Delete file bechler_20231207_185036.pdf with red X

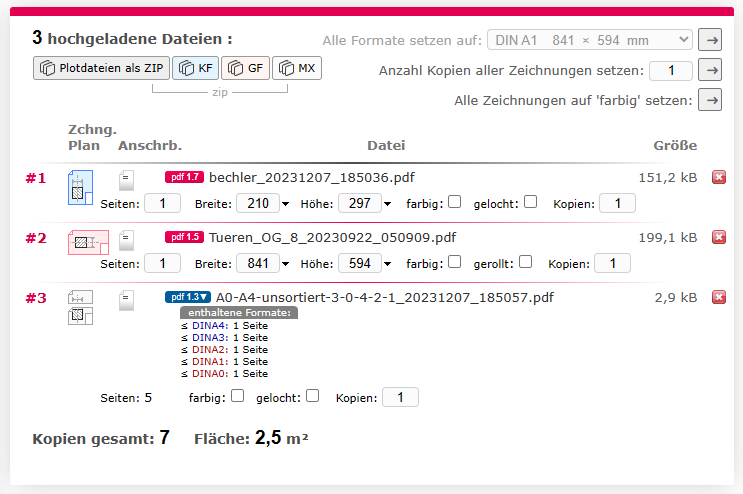tap(718, 178)
